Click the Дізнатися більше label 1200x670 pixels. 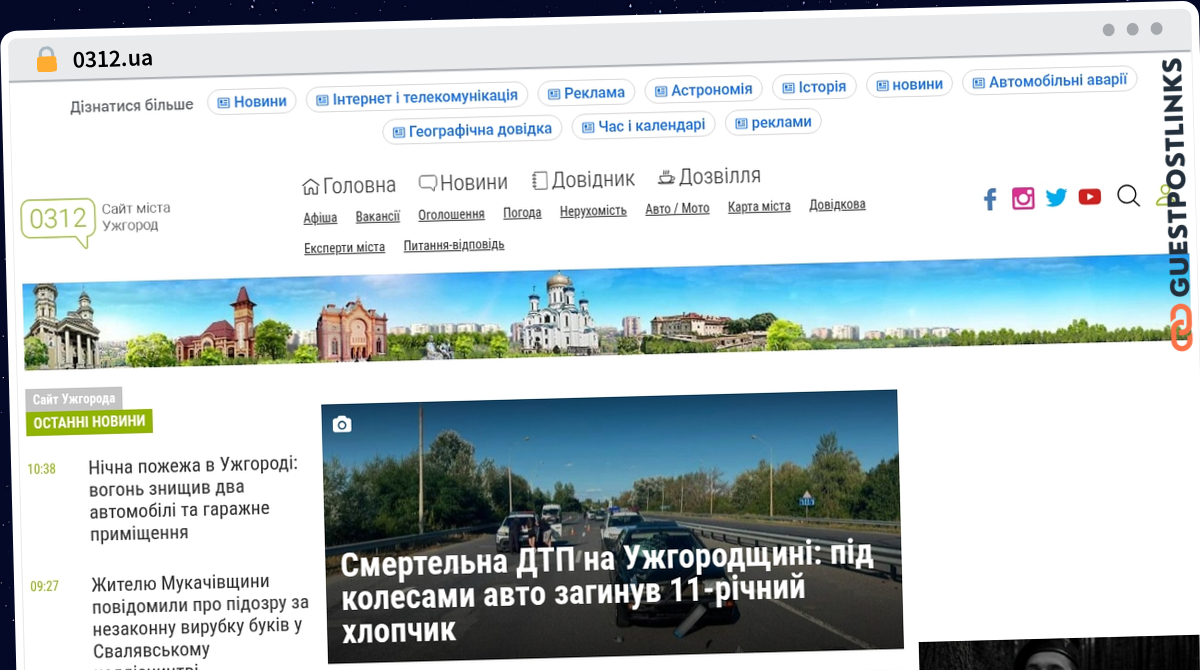[x=132, y=105]
